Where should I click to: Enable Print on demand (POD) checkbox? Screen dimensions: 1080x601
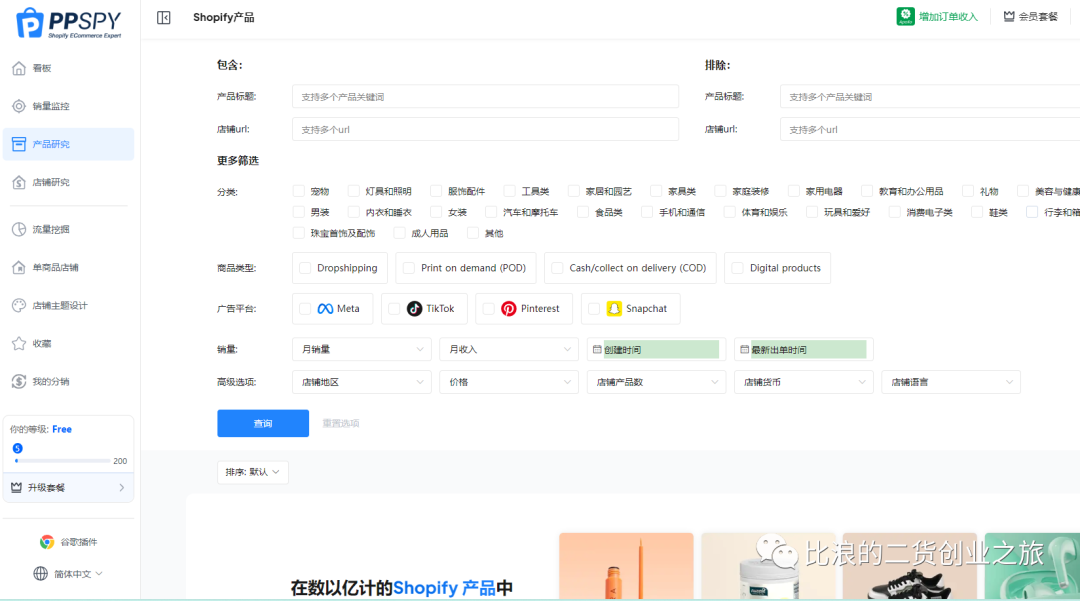click(408, 268)
